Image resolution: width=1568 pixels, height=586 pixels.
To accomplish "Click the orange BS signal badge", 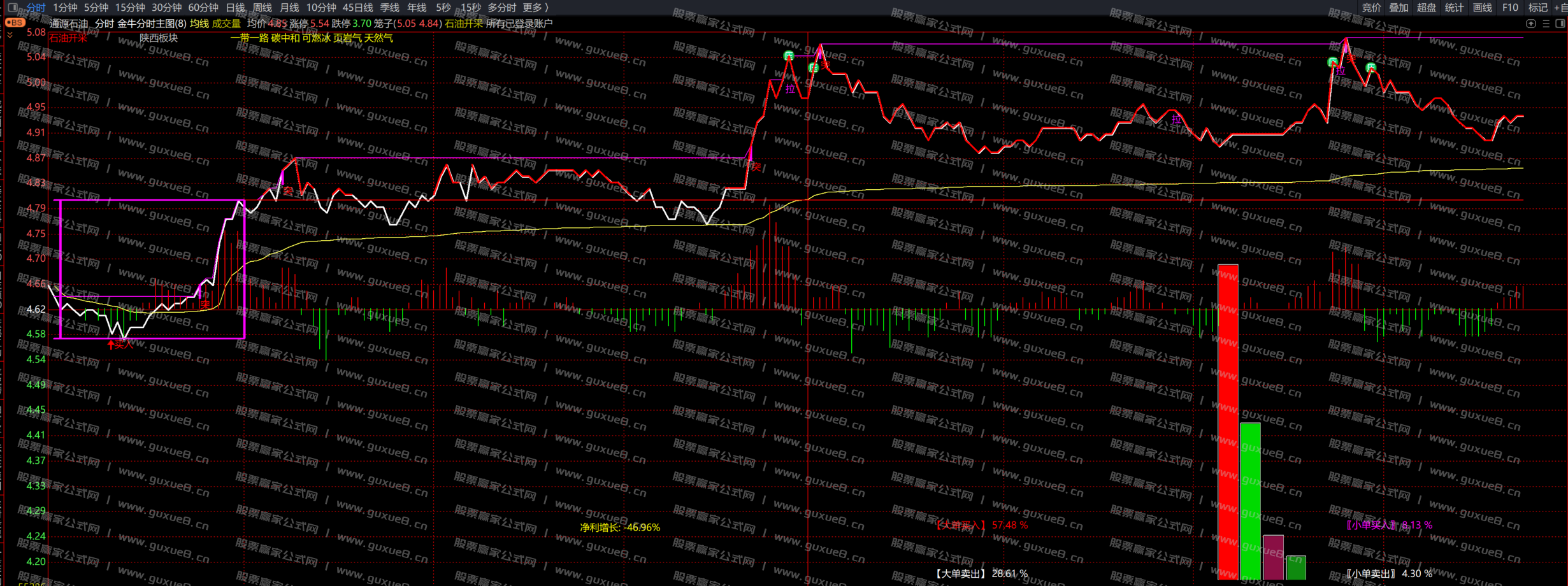I will coord(15,22).
